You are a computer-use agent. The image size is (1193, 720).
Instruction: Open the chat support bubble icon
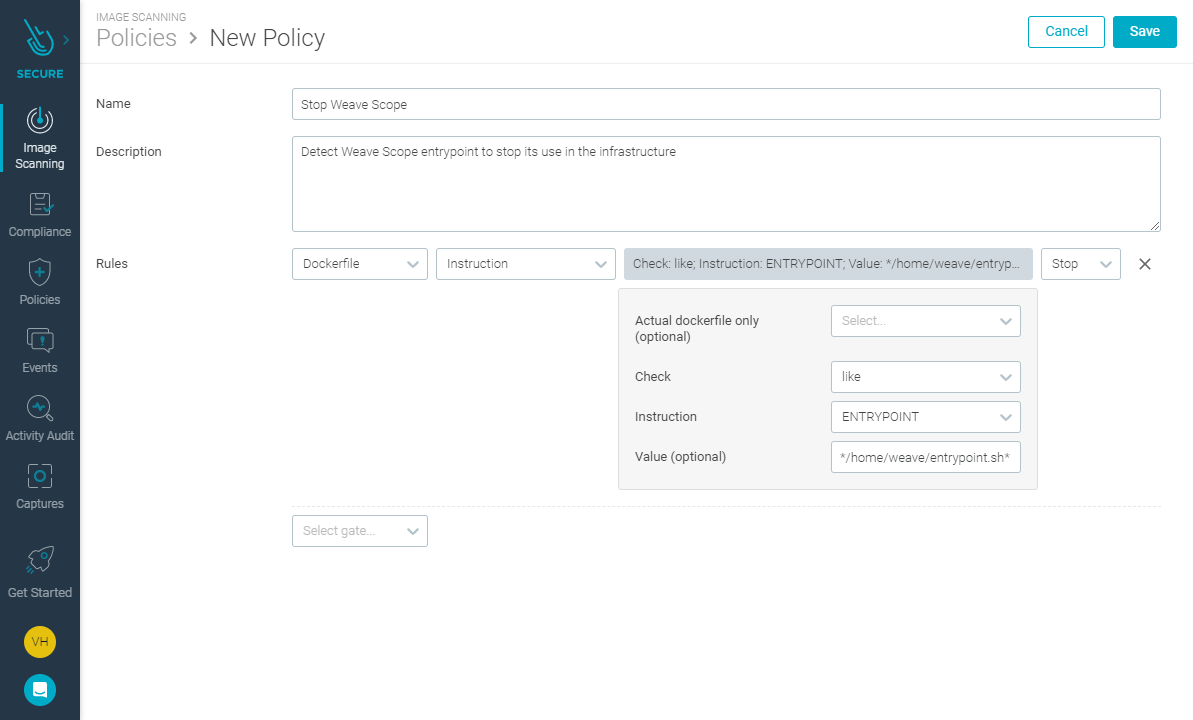click(40, 690)
